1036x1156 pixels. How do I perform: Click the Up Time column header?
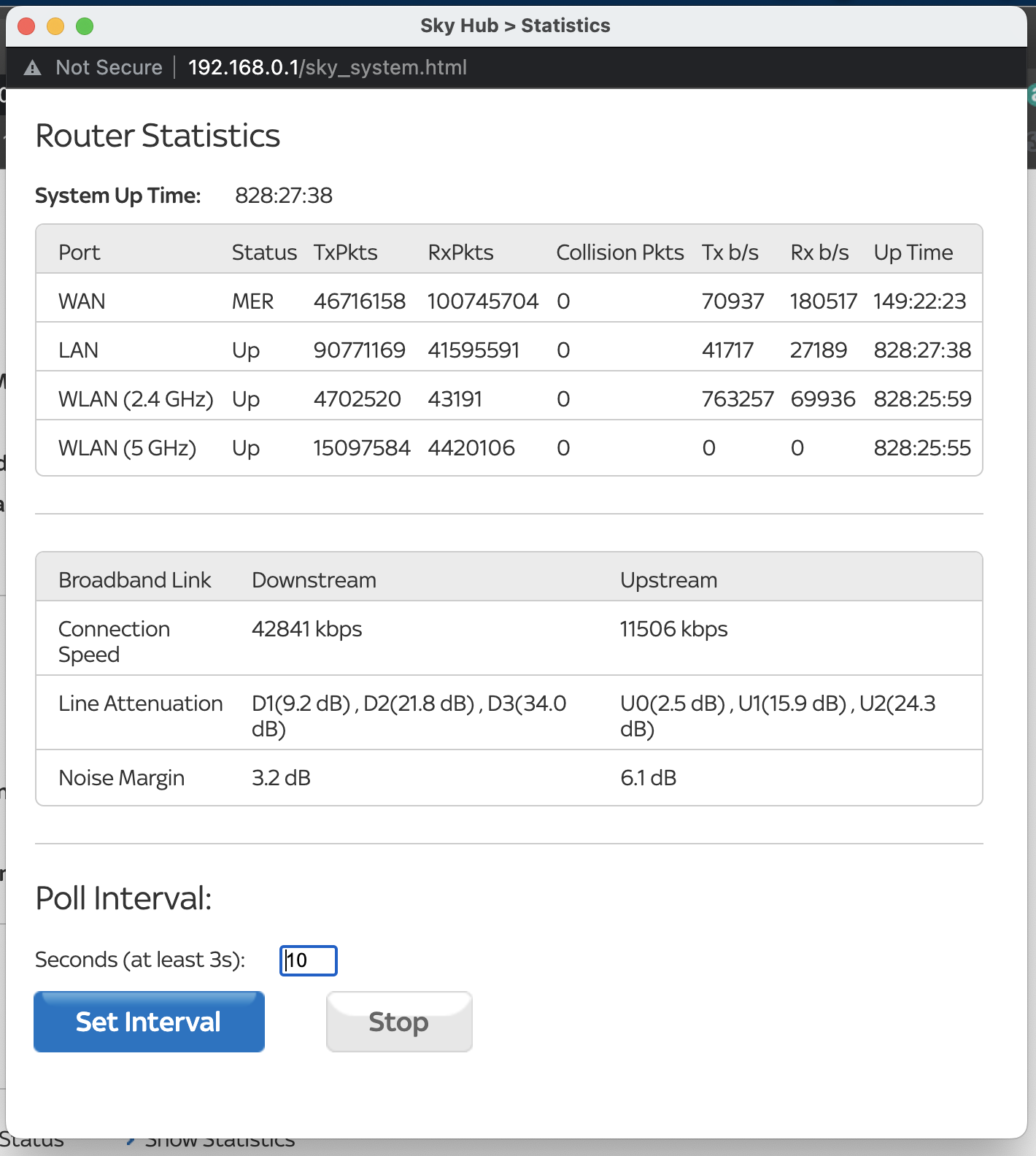tap(913, 253)
